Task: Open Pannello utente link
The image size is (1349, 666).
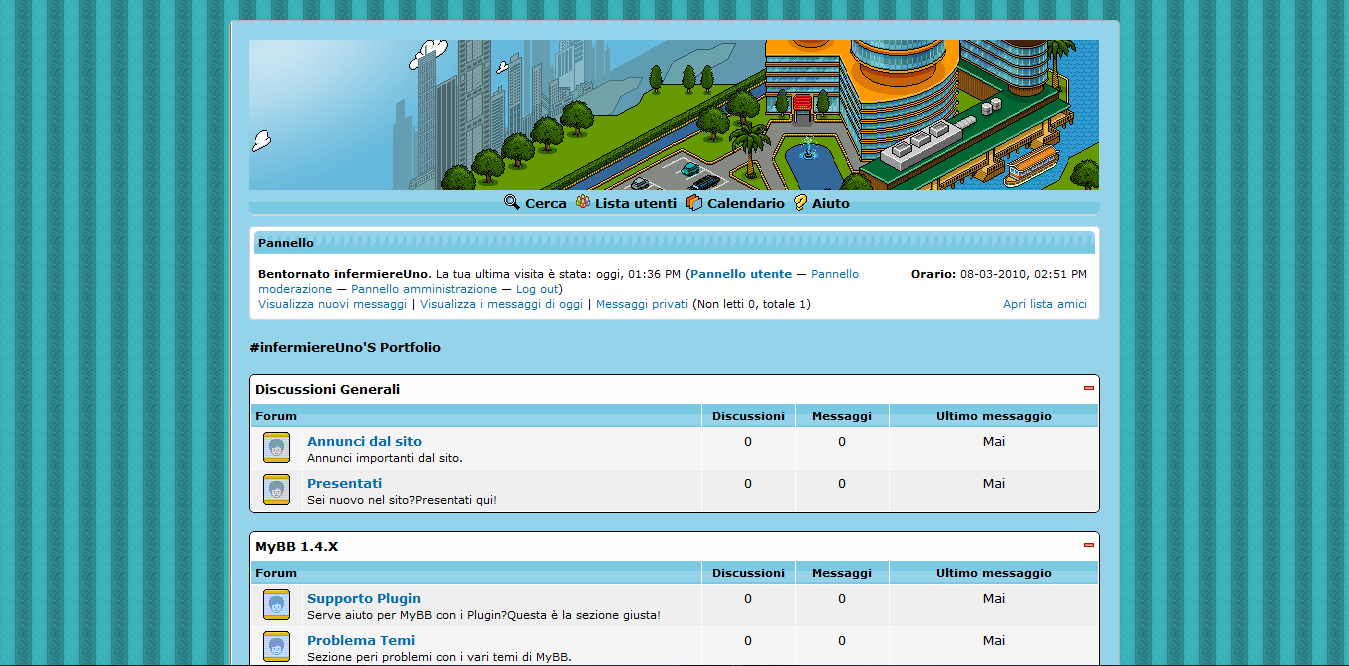Action: [740, 274]
